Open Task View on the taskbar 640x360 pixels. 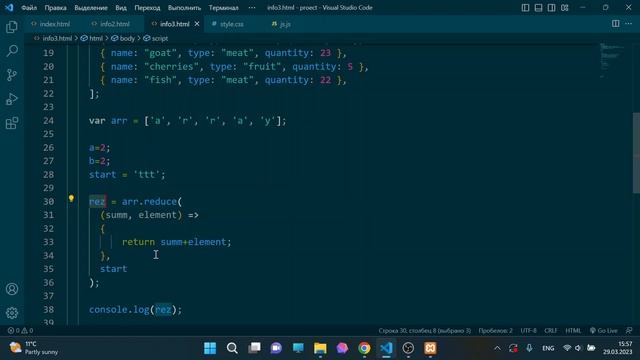point(254,348)
